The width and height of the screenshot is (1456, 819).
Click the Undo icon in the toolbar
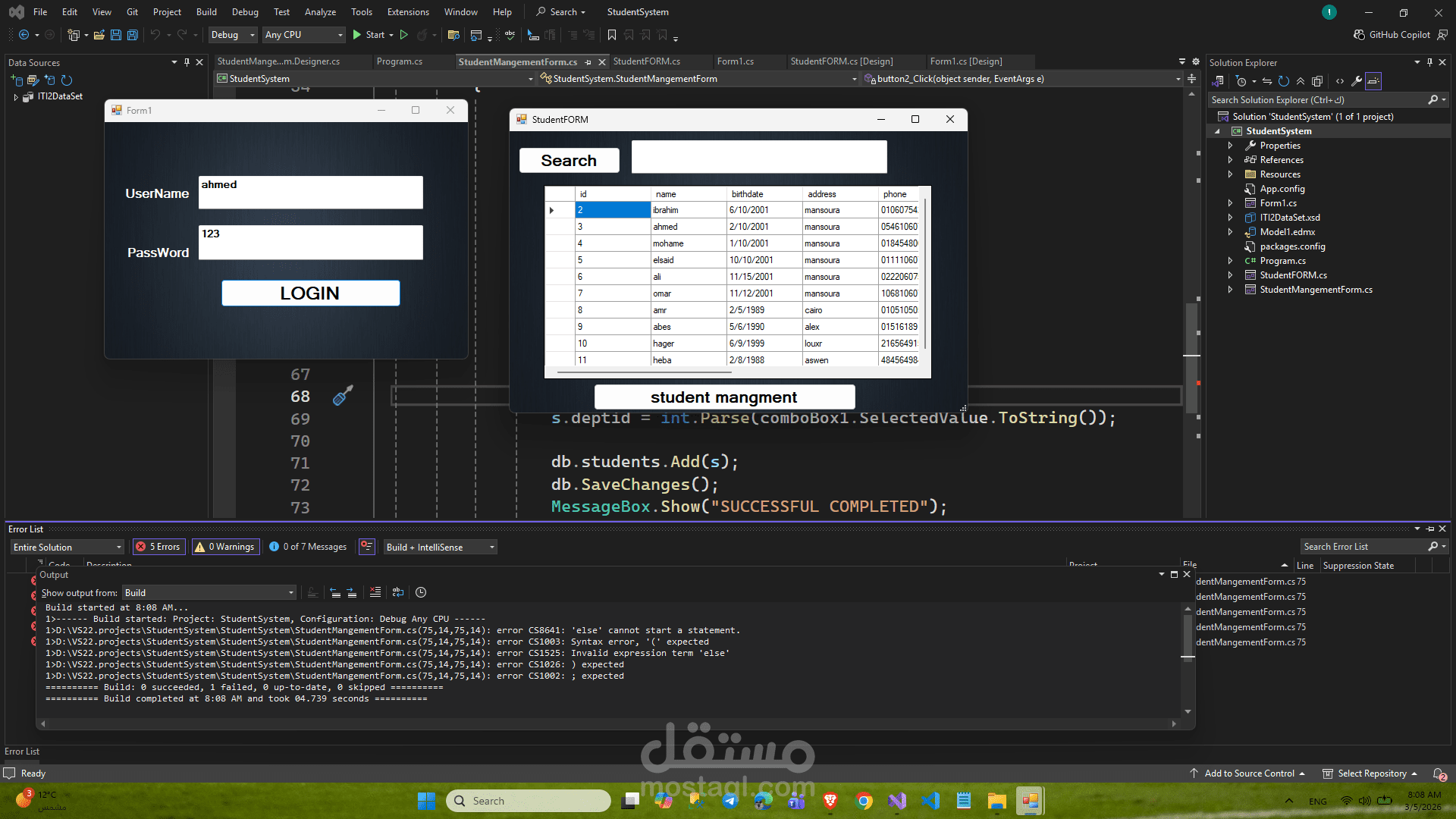click(x=154, y=35)
